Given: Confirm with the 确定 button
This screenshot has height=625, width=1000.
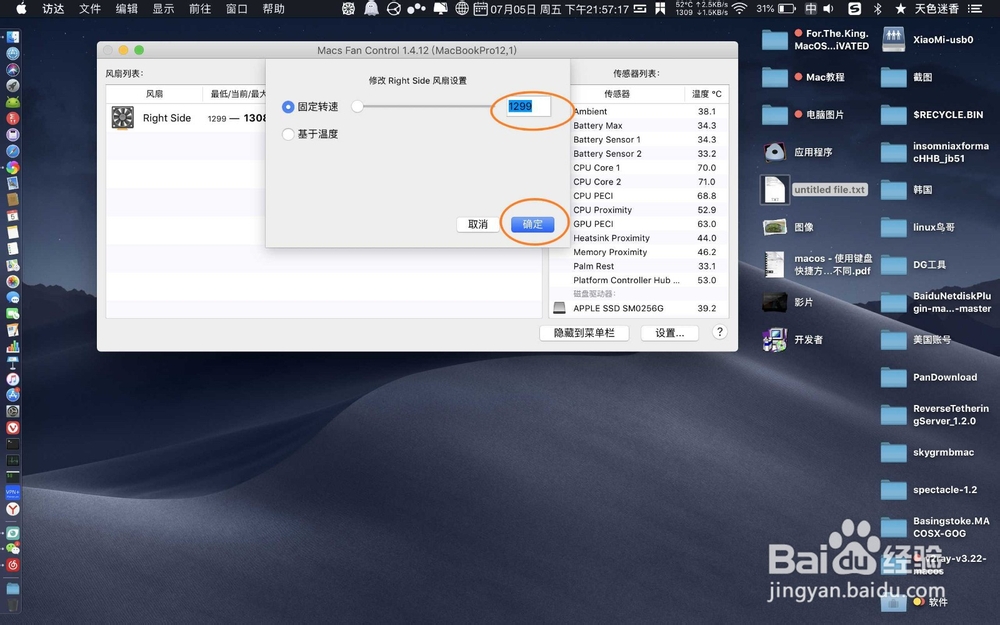Looking at the screenshot, I should (533, 224).
